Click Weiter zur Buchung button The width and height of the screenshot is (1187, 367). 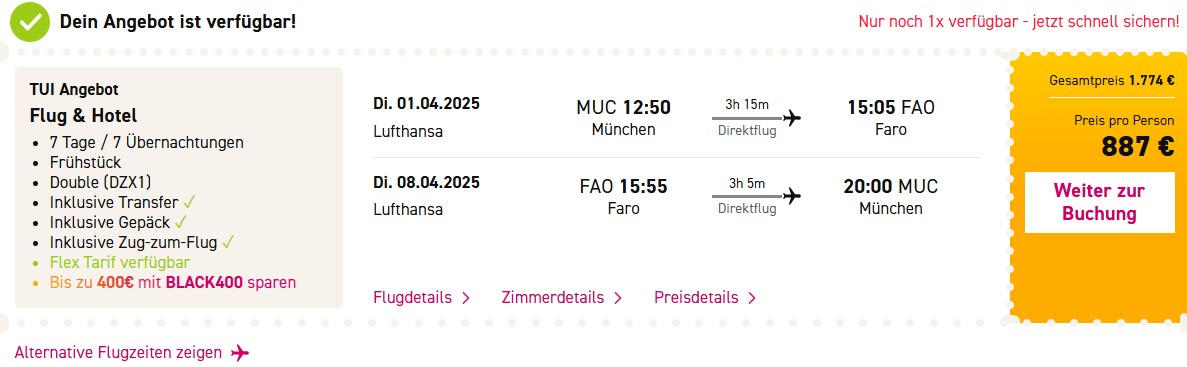(1099, 202)
